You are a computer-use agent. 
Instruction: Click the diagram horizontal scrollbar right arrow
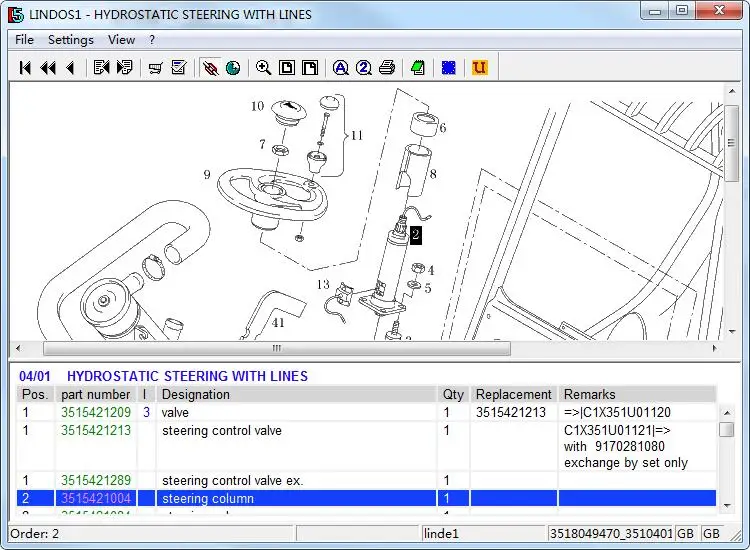[x=715, y=348]
